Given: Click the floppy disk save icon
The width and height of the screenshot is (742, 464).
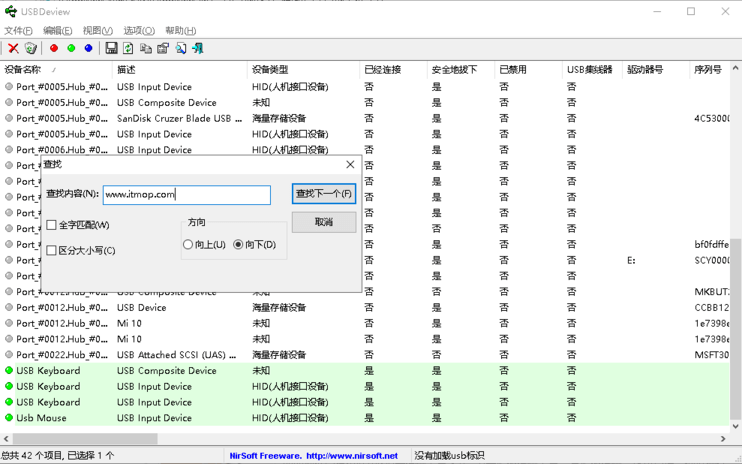Looking at the screenshot, I should click(111, 48).
